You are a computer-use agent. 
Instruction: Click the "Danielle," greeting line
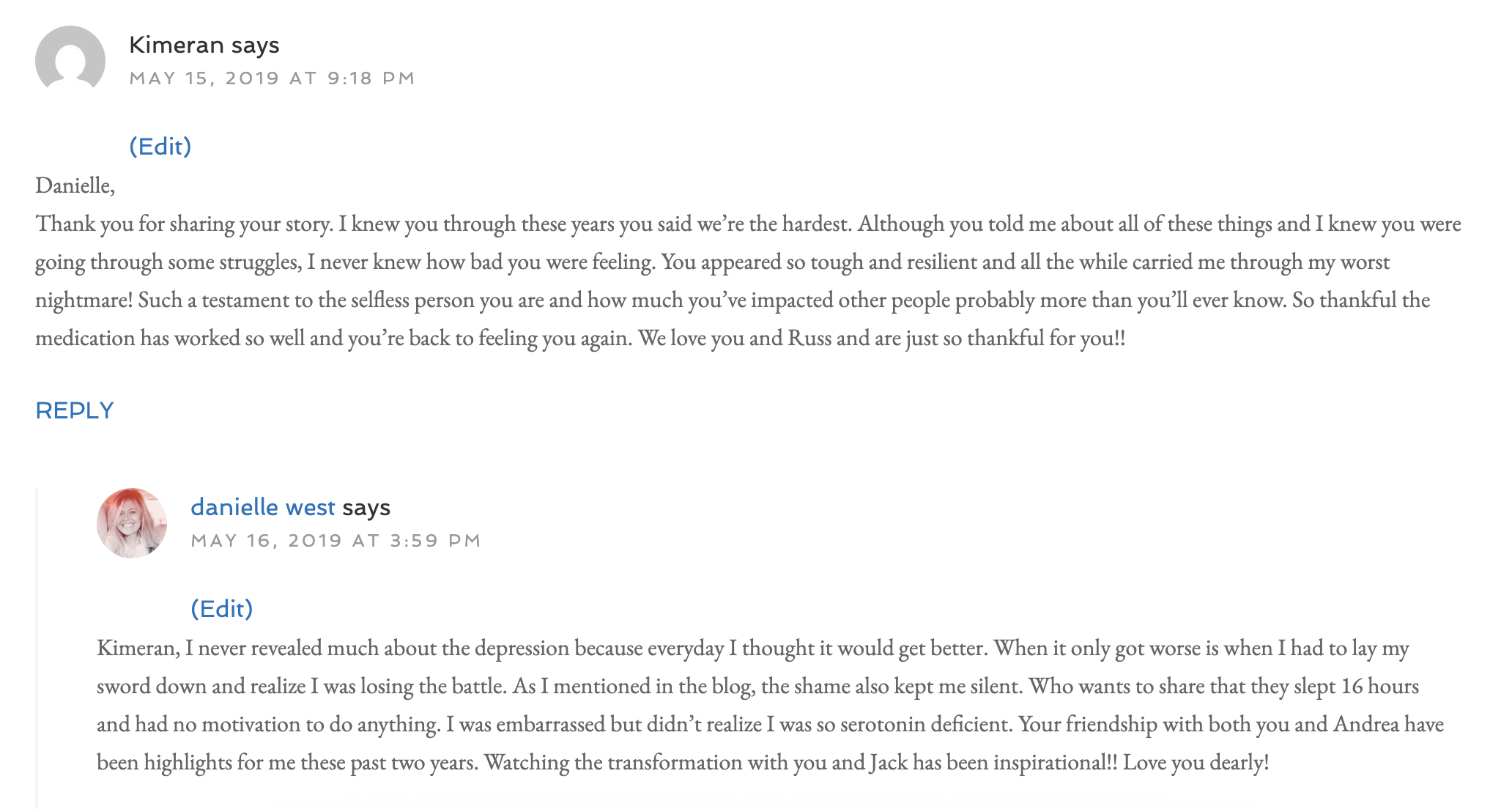pos(75,185)
